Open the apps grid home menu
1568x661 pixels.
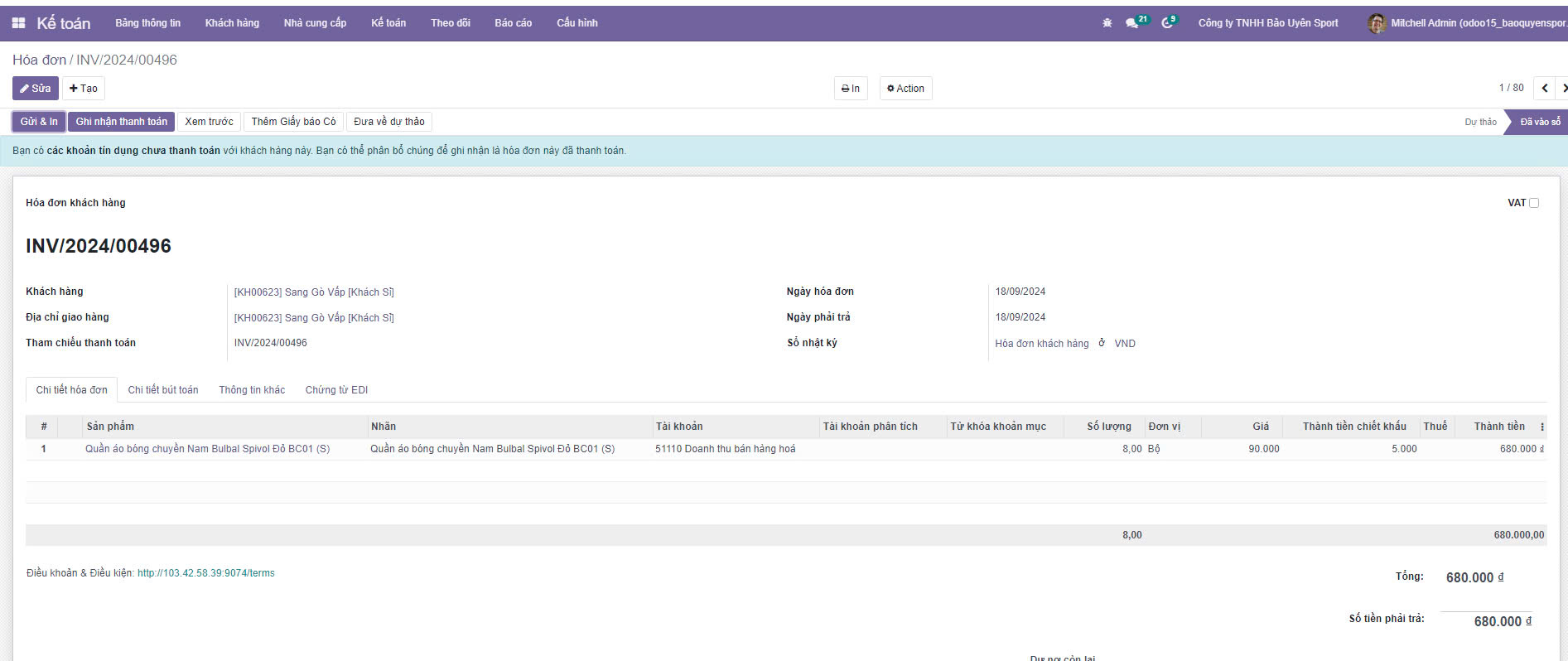point(18,23)
